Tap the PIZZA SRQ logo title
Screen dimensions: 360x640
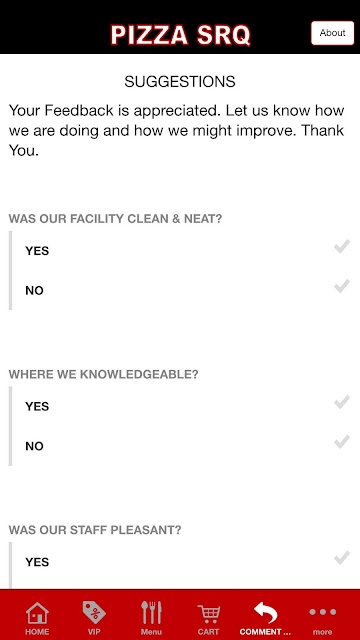point(180,35)
